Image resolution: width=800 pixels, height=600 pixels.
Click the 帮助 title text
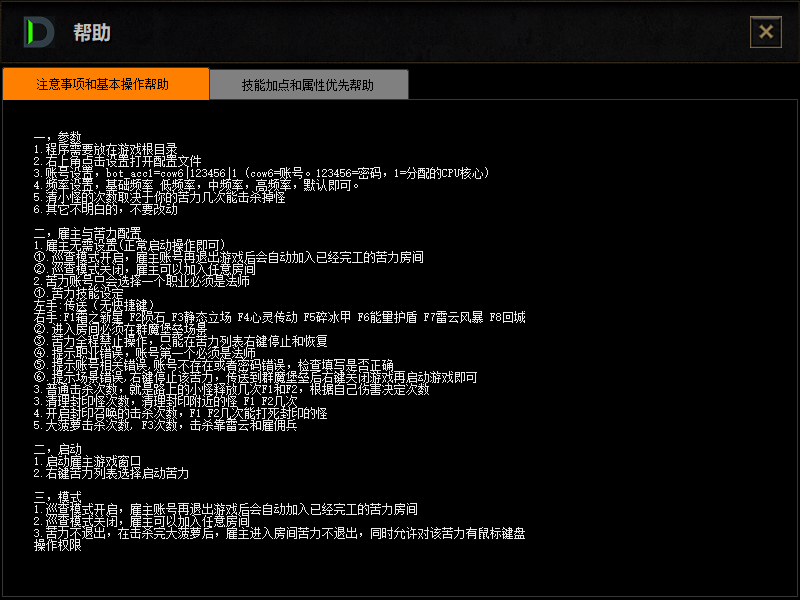pos(92,33)
